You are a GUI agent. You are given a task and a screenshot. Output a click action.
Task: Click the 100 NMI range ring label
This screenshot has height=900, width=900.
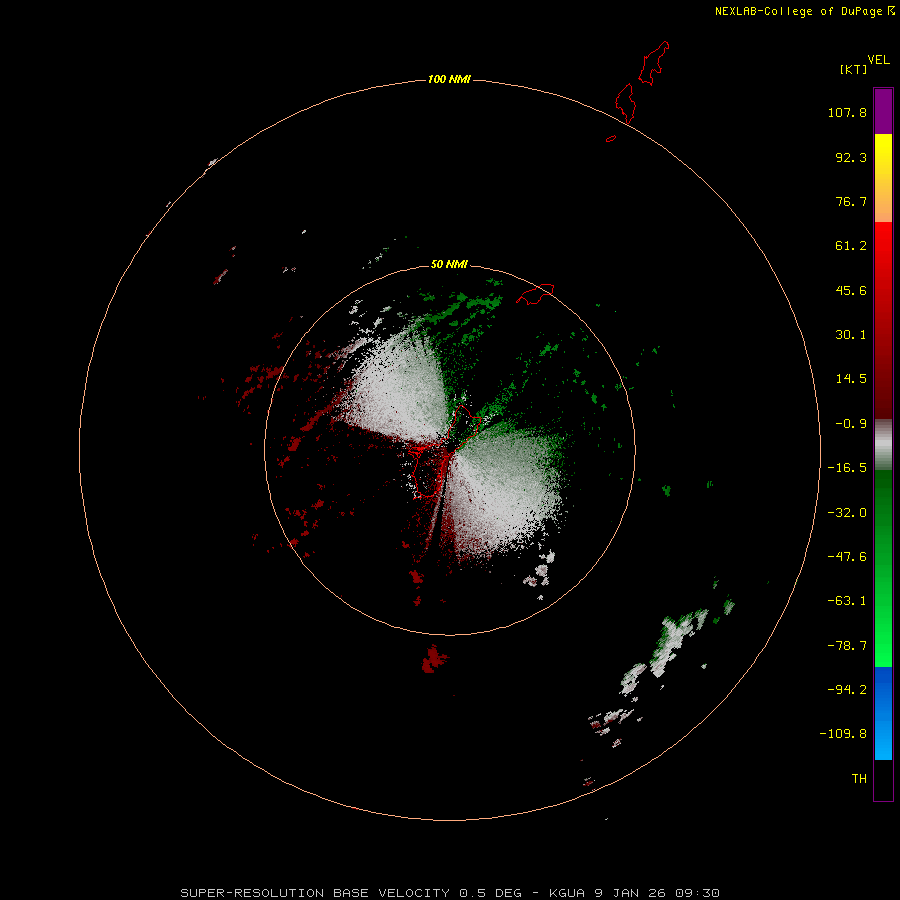[x=449, y=79]
